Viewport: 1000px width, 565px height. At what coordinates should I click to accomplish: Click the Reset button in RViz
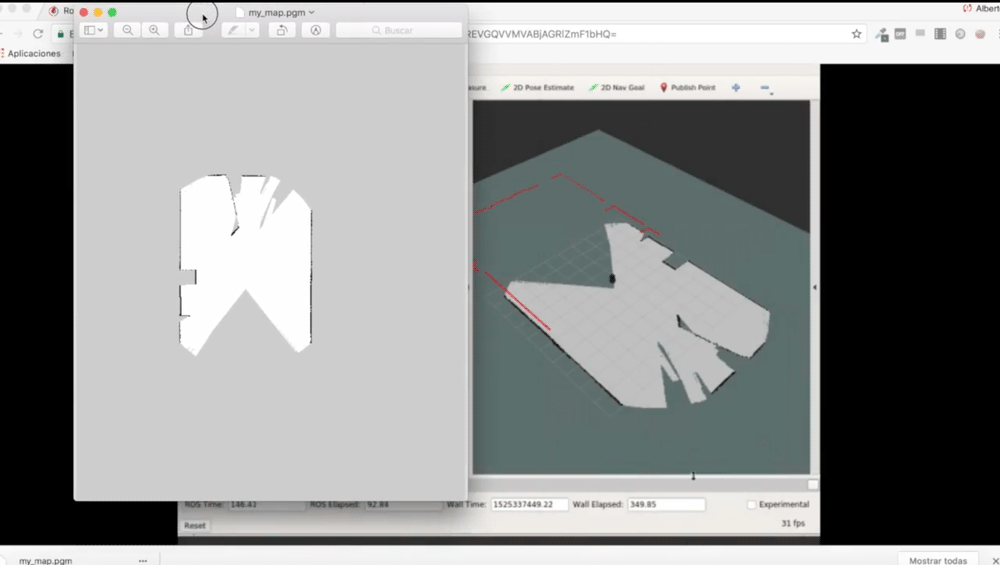pyautogui.click(x=195, y=525)
